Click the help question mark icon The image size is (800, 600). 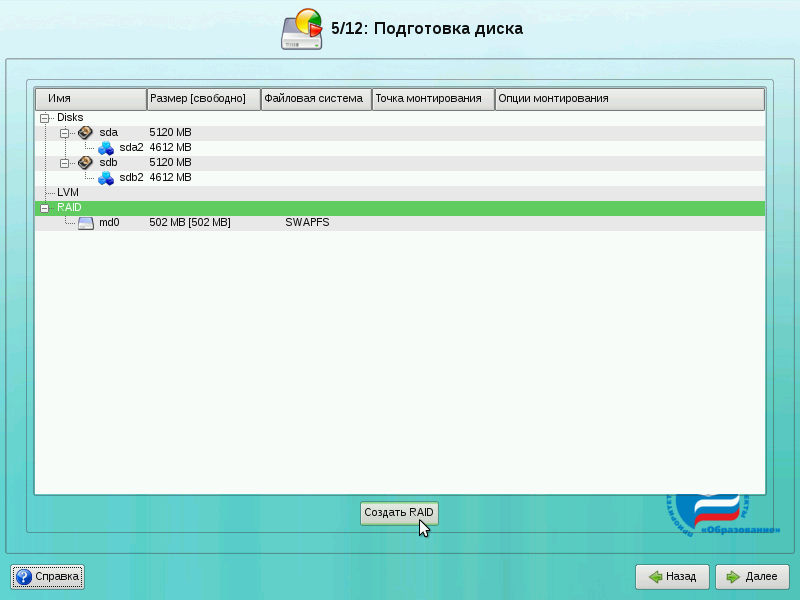[24, 577]
